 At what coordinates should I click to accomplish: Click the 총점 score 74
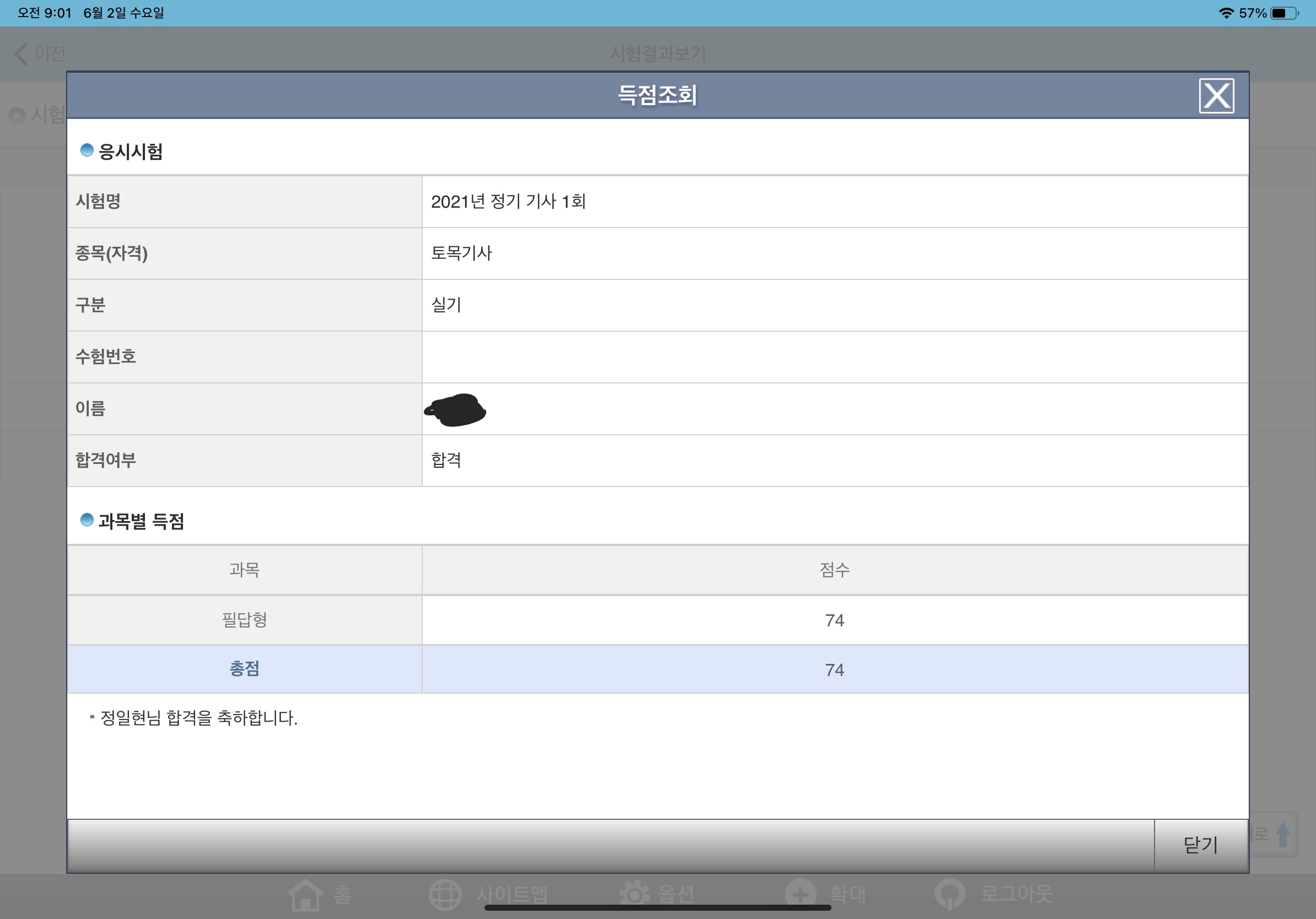834,669
